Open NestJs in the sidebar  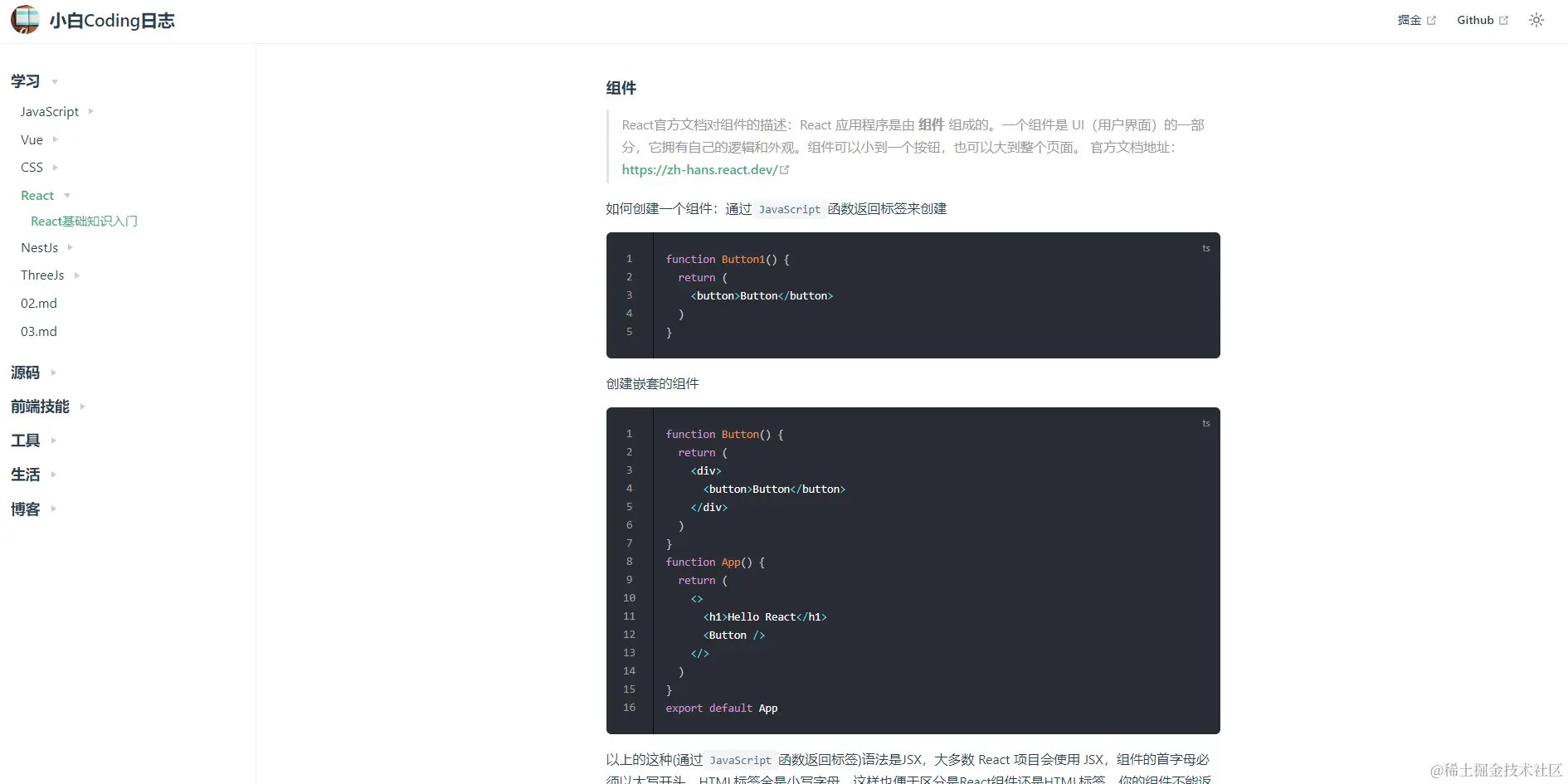click(39, 247)
